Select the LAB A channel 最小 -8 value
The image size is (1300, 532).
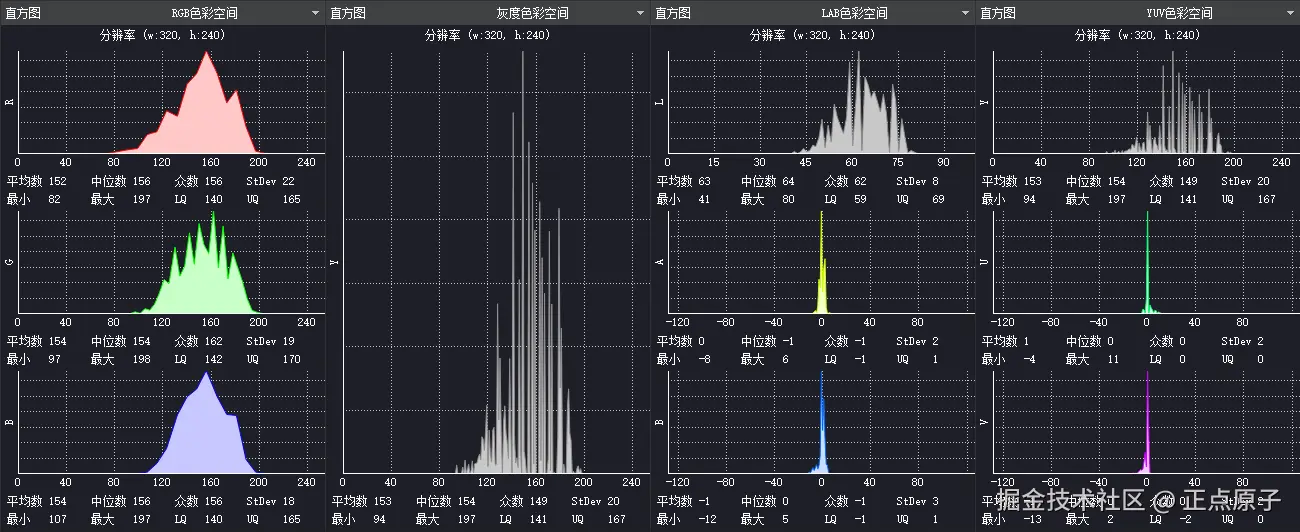point(704,359)
